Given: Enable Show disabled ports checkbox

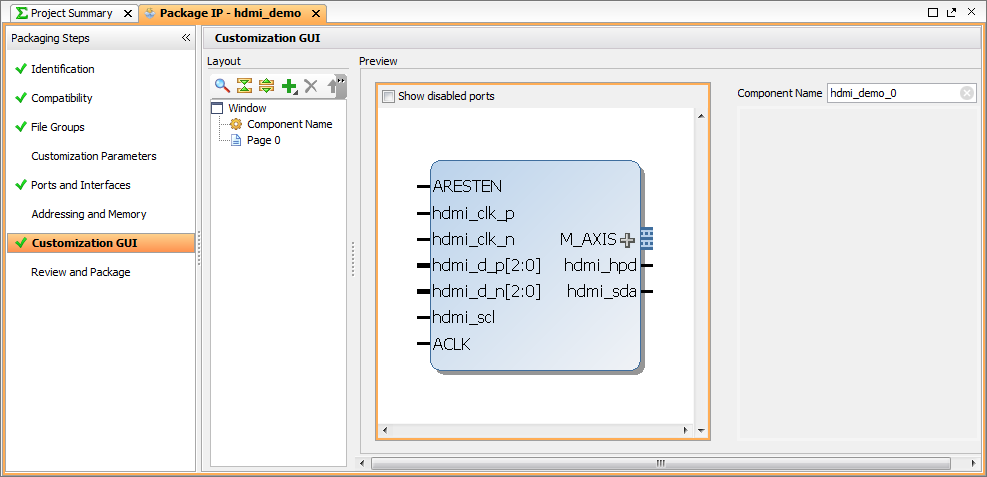Looking at the screenshot, I should 388,96.
